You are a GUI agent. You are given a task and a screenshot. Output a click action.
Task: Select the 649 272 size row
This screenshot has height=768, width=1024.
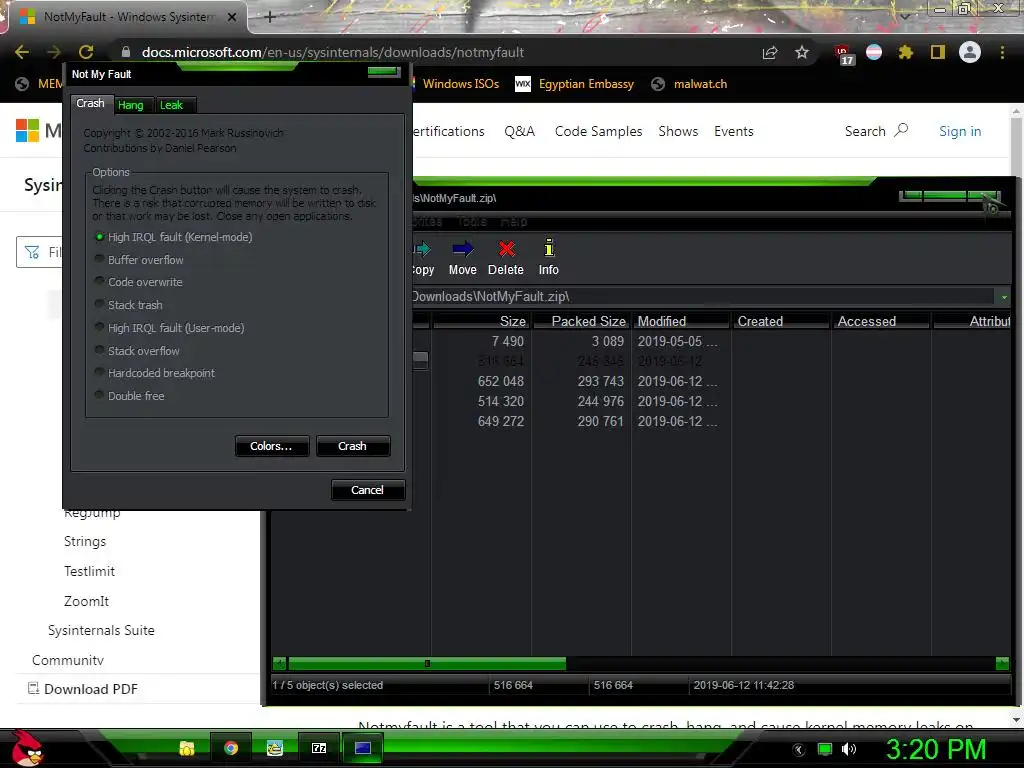712,421
